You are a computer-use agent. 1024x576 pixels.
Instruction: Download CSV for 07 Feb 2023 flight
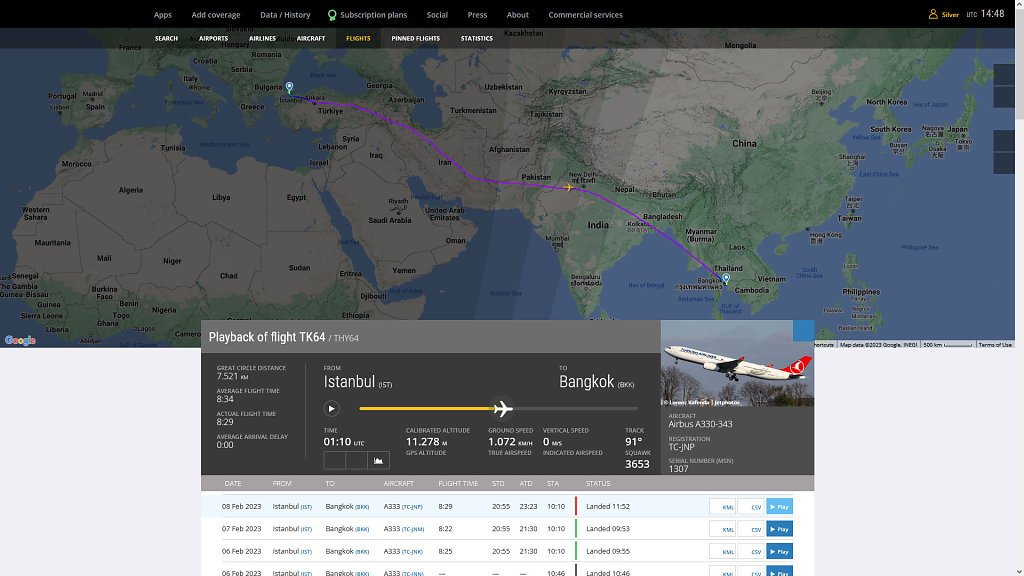pyautogui.click(x=751, y=529)
